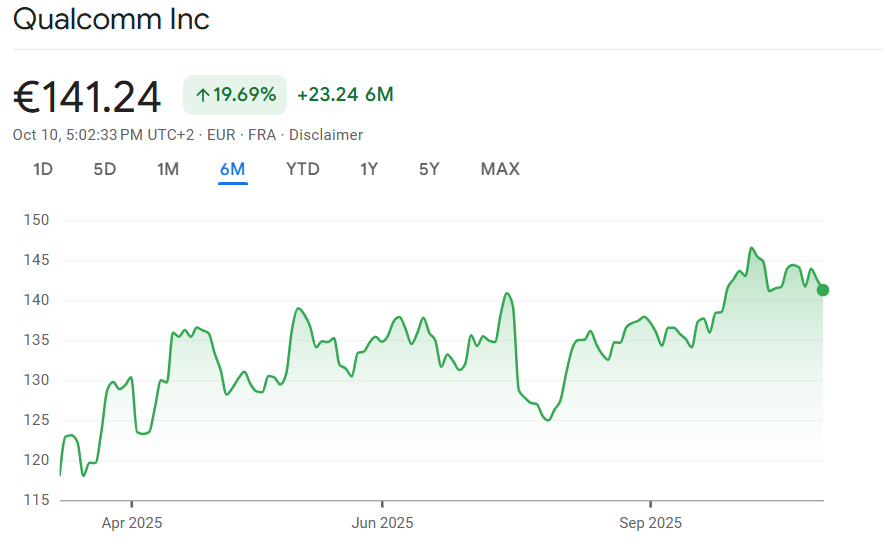Open the Disclaimer link
The image size is (883, 545).
click(326, 135)
